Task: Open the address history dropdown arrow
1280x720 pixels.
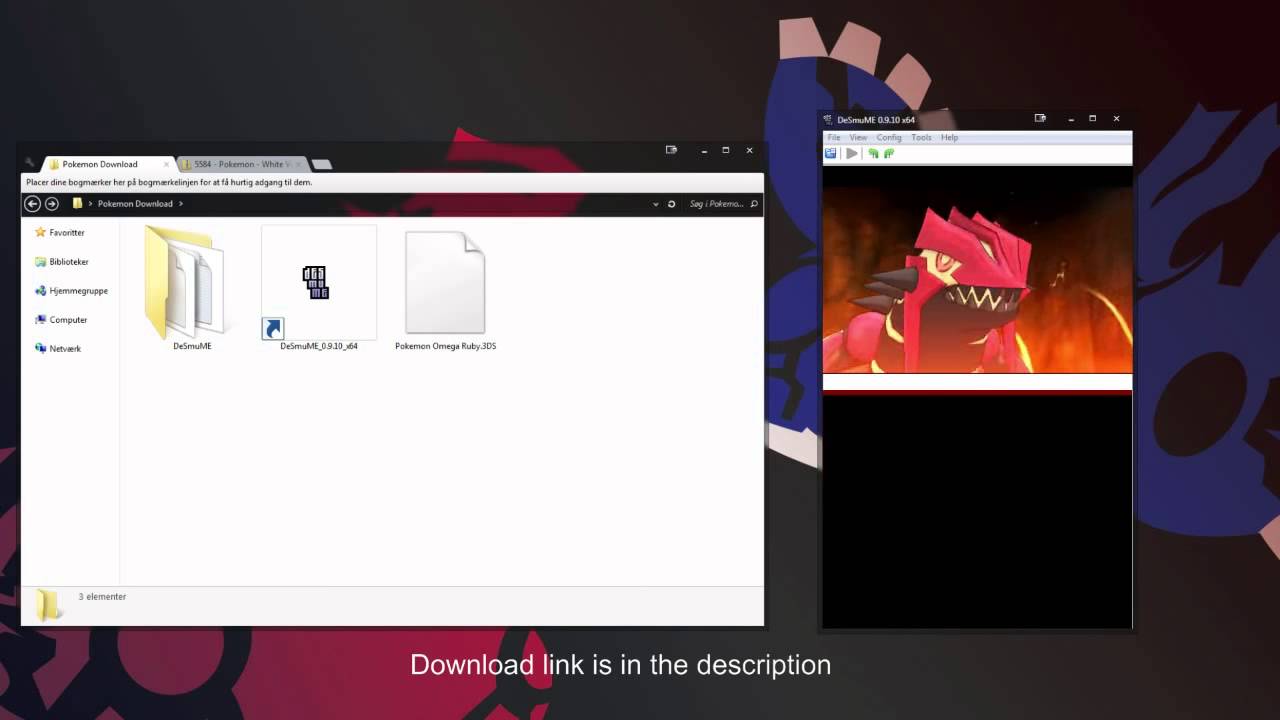Action: 656,204
